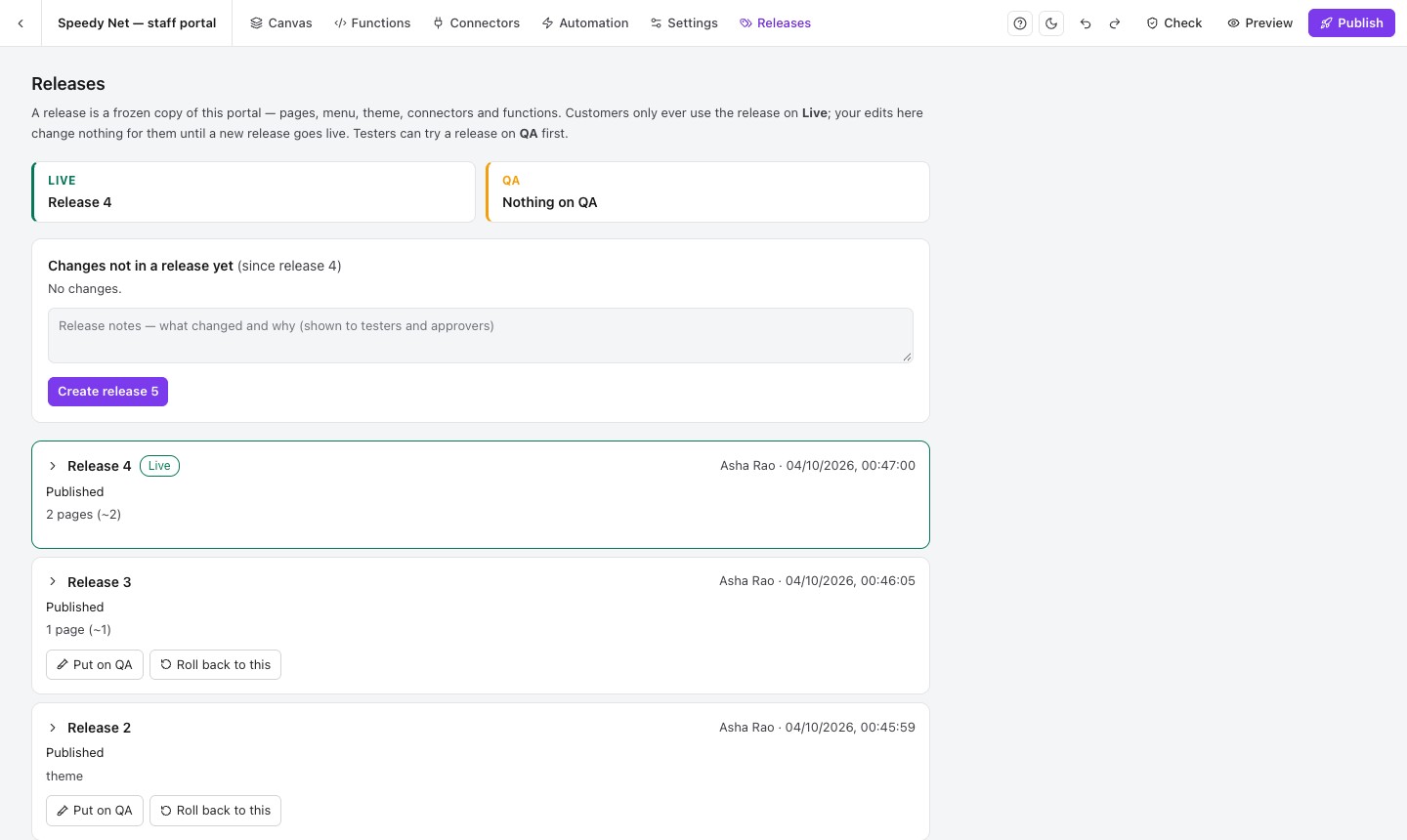This screenshot has width=1407, height=840.
Task: Click the 'theme' summary under Release 2
Action: [64, 777]
